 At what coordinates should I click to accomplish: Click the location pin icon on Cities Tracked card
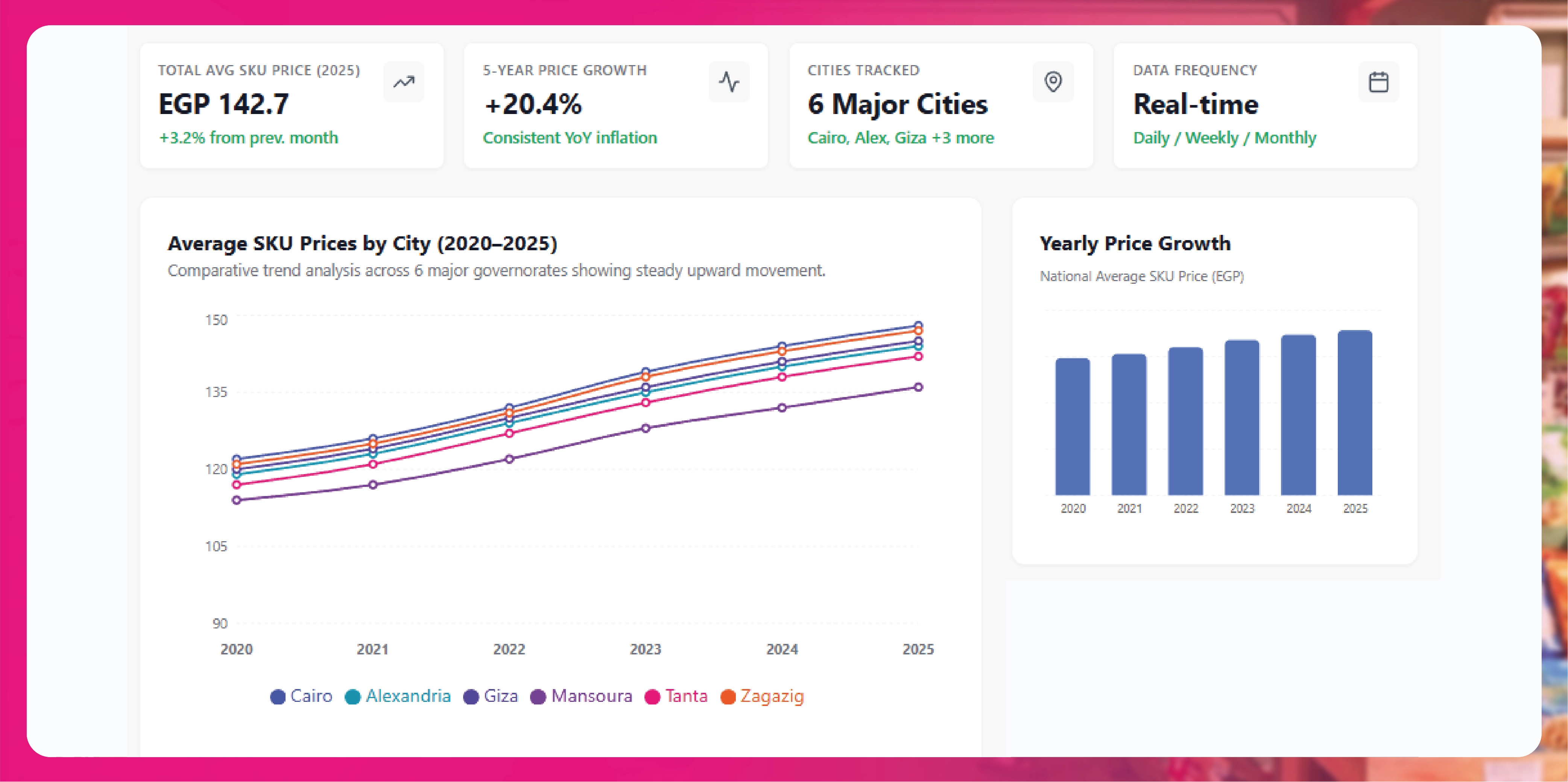coord(1054,82)
